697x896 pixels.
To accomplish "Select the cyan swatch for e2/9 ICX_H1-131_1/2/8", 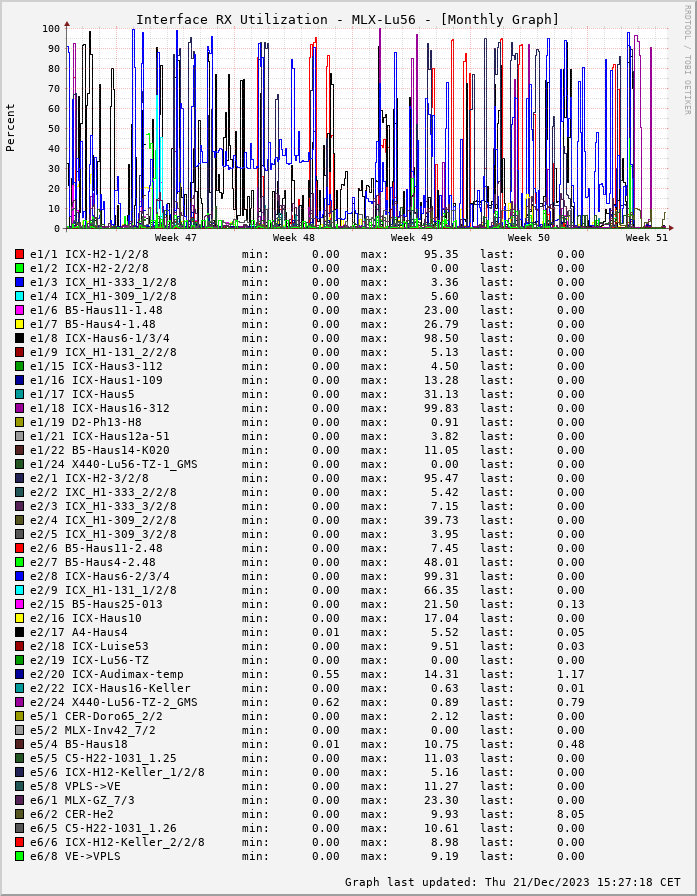I will click(19, 590).
